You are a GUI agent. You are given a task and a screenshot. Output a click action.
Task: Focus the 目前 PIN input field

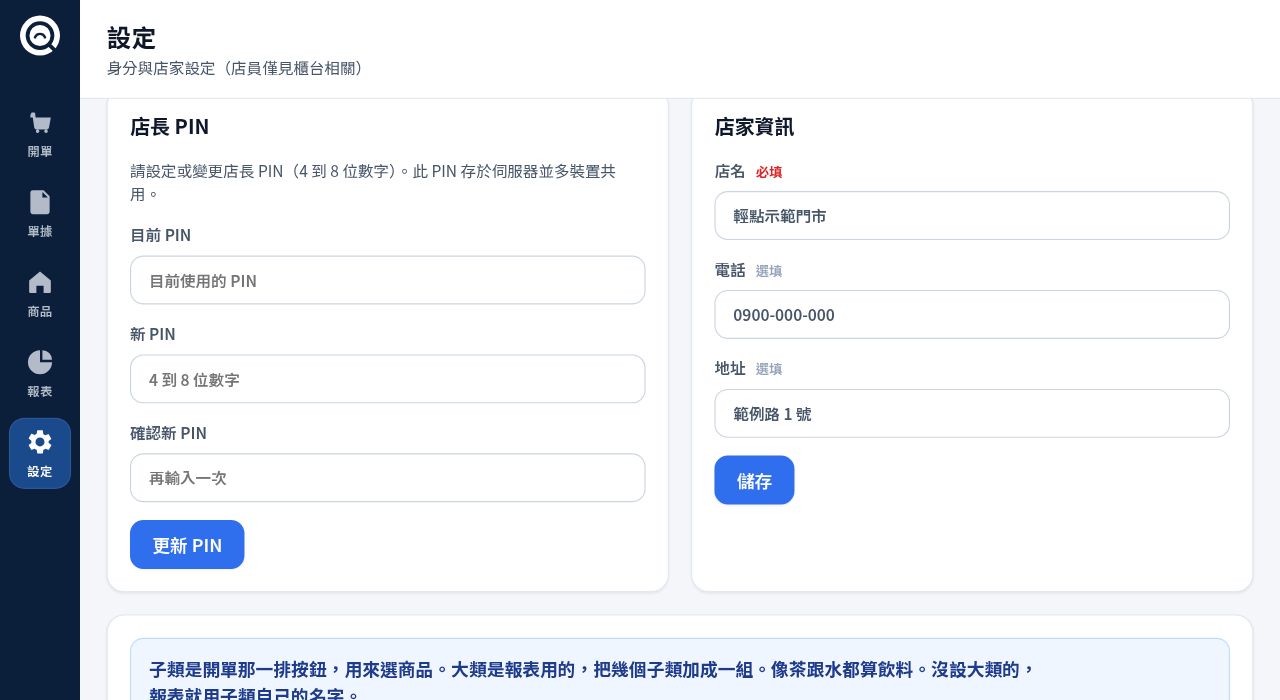pyautogui.click(x=388, y=280)
